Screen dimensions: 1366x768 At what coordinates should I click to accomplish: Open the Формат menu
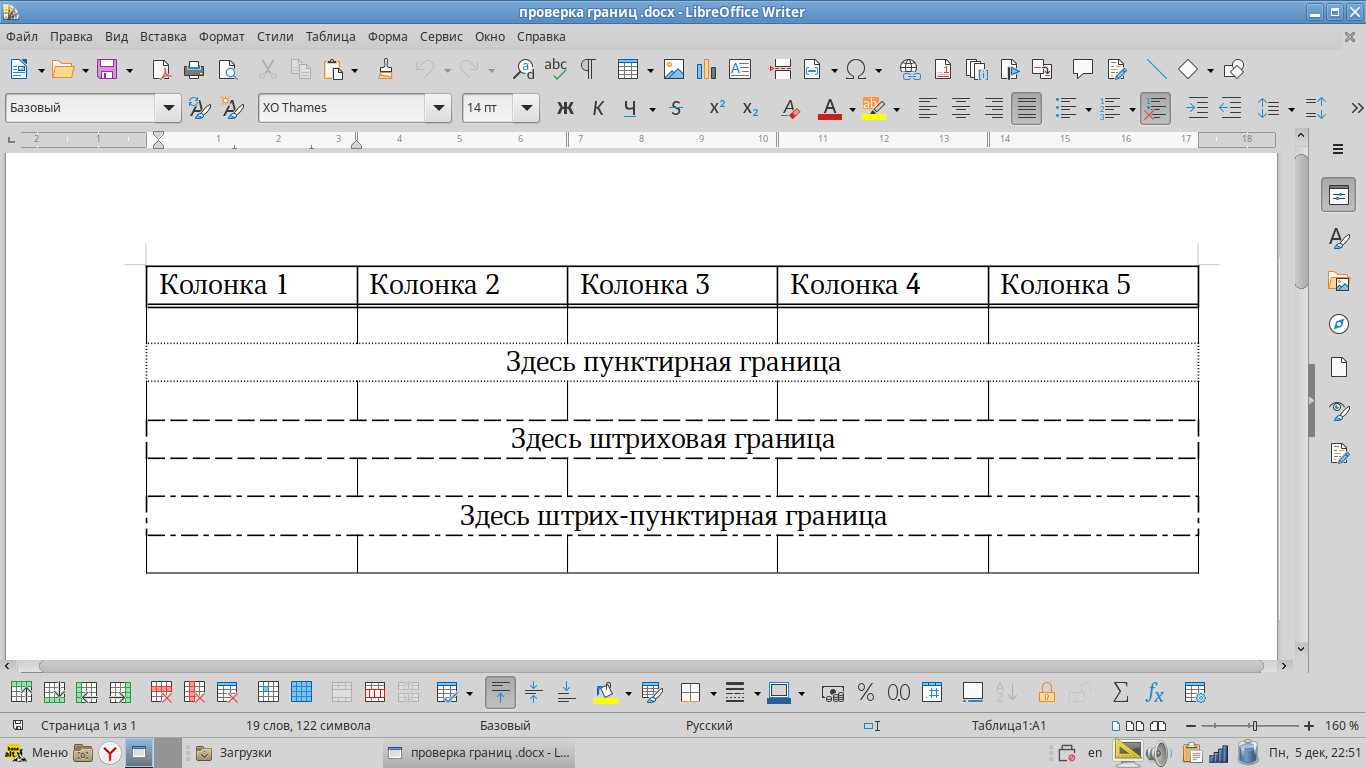pos(222,36)
